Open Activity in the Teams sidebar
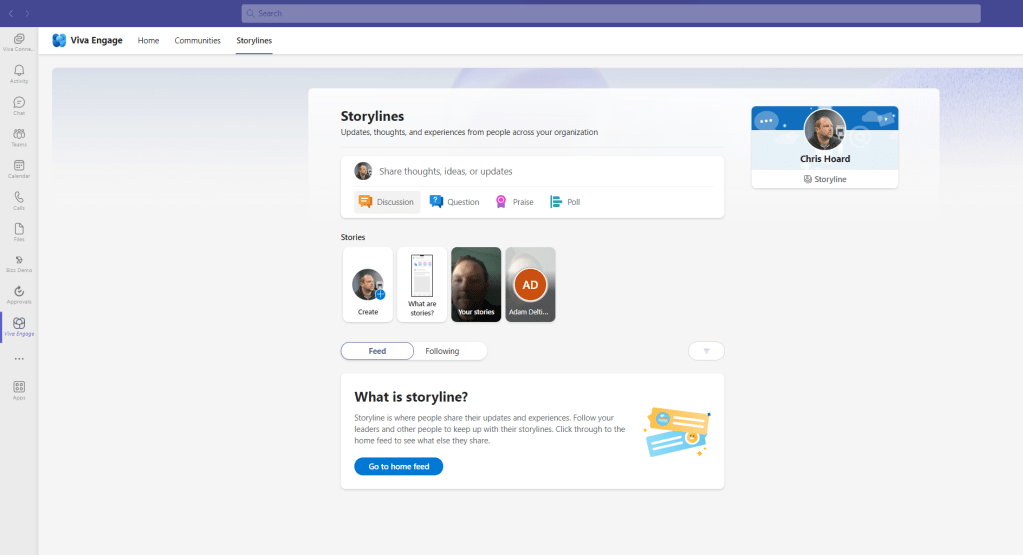 tap(19, 73)
